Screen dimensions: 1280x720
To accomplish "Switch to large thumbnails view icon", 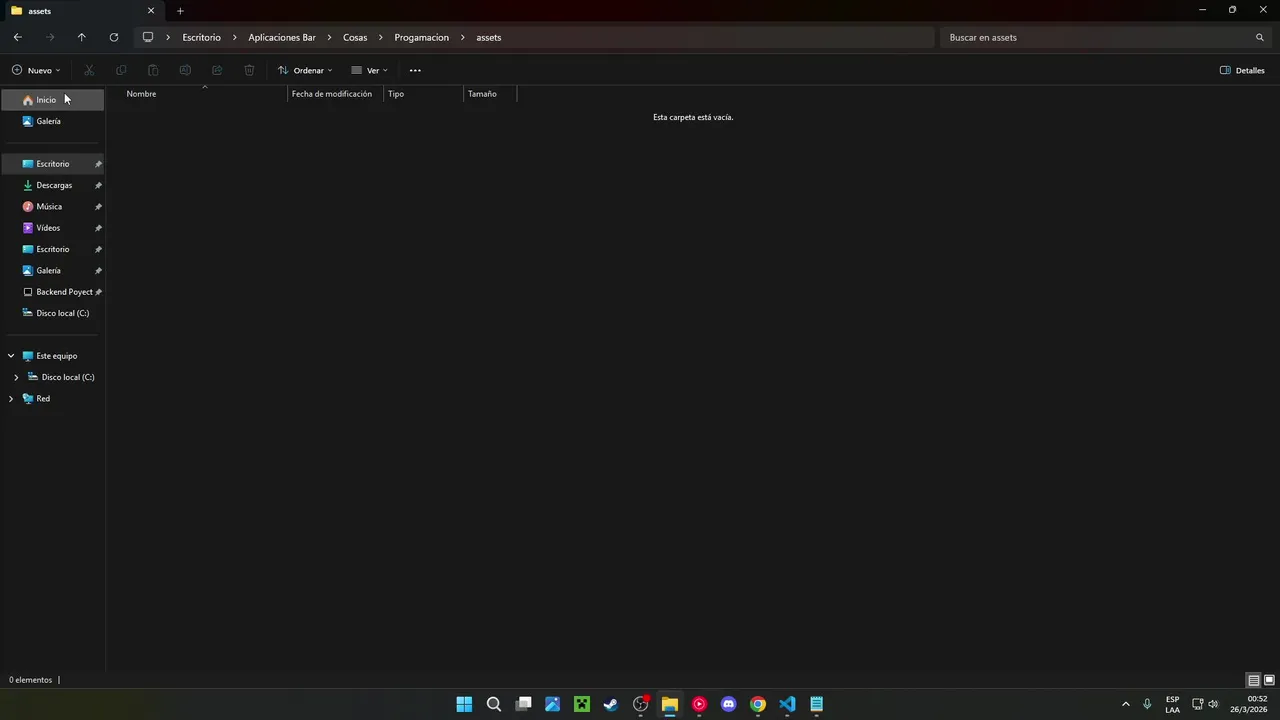I will tap(1269, 680).
